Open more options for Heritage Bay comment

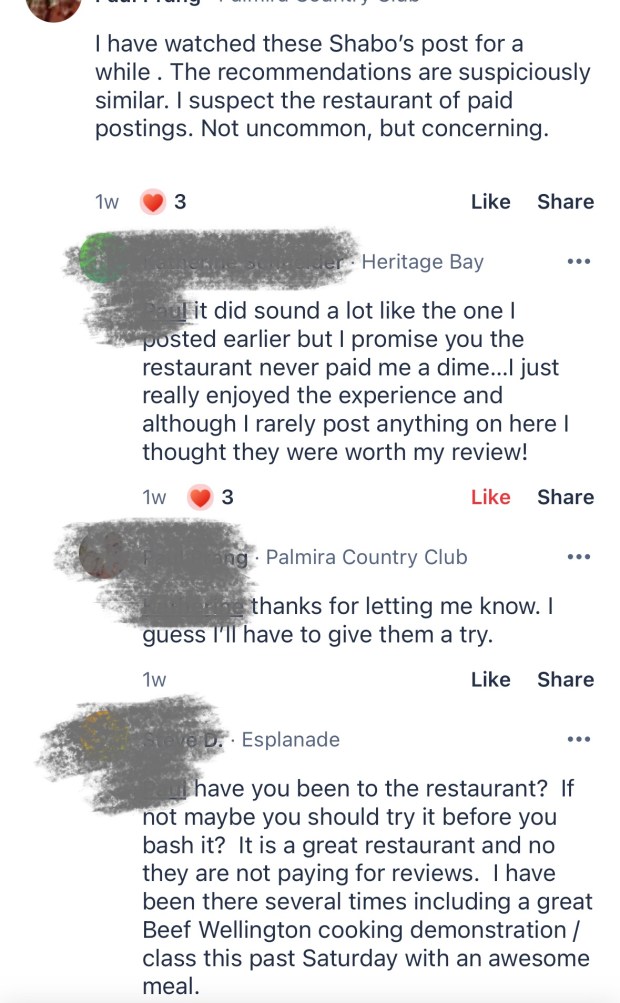(x=578, y=262)
